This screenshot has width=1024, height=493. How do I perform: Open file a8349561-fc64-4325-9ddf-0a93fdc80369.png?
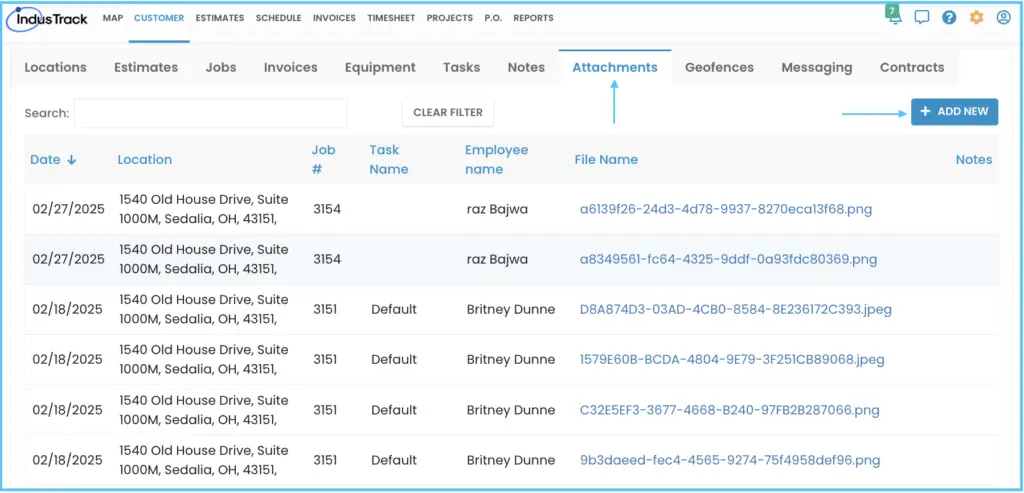pos(728,259)
